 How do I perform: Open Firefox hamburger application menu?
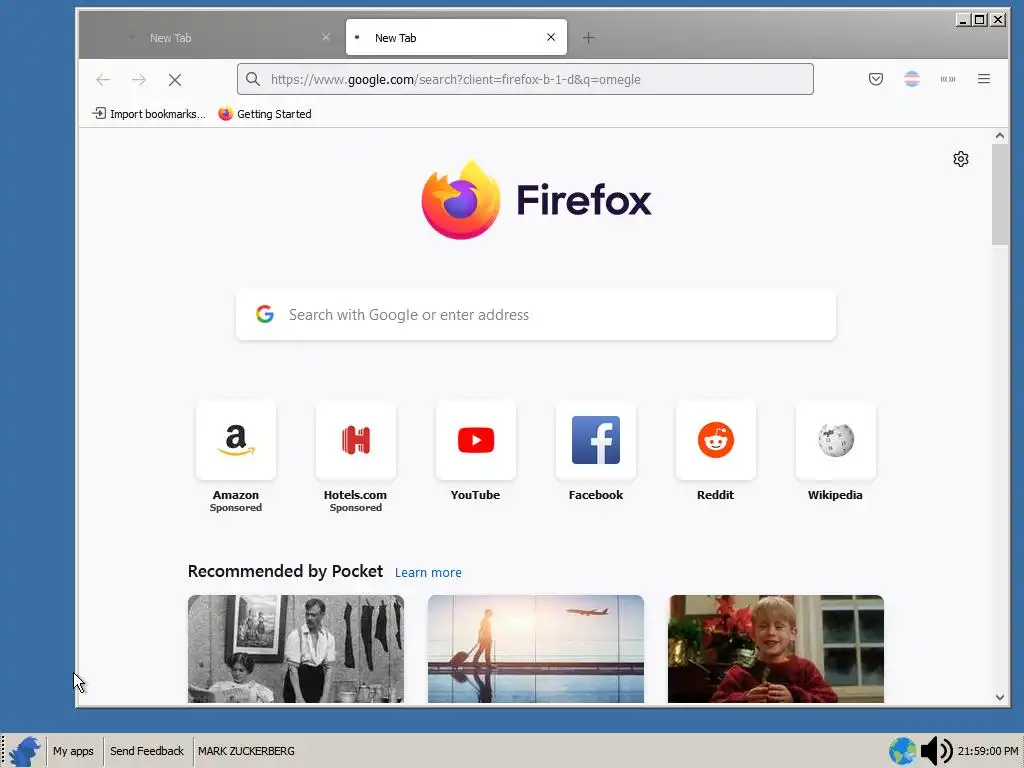tap(984, 79)
